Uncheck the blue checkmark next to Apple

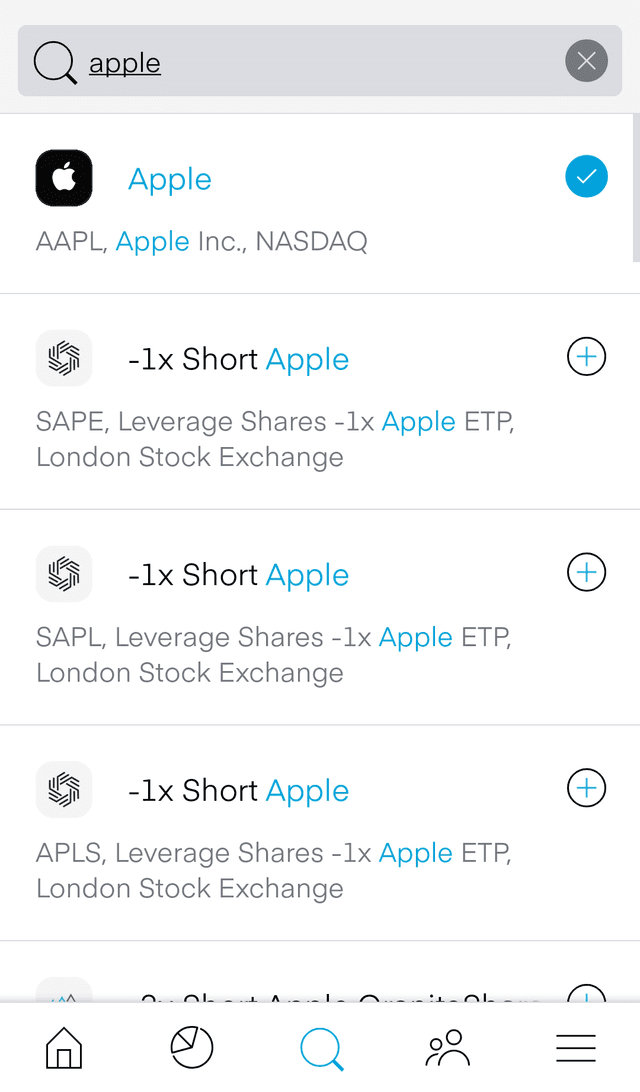pyautogui.click(x=586, y=177)
